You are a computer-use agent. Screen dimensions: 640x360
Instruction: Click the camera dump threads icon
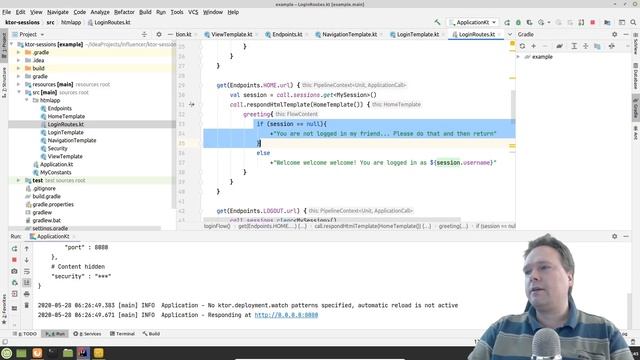click(14, 271)
